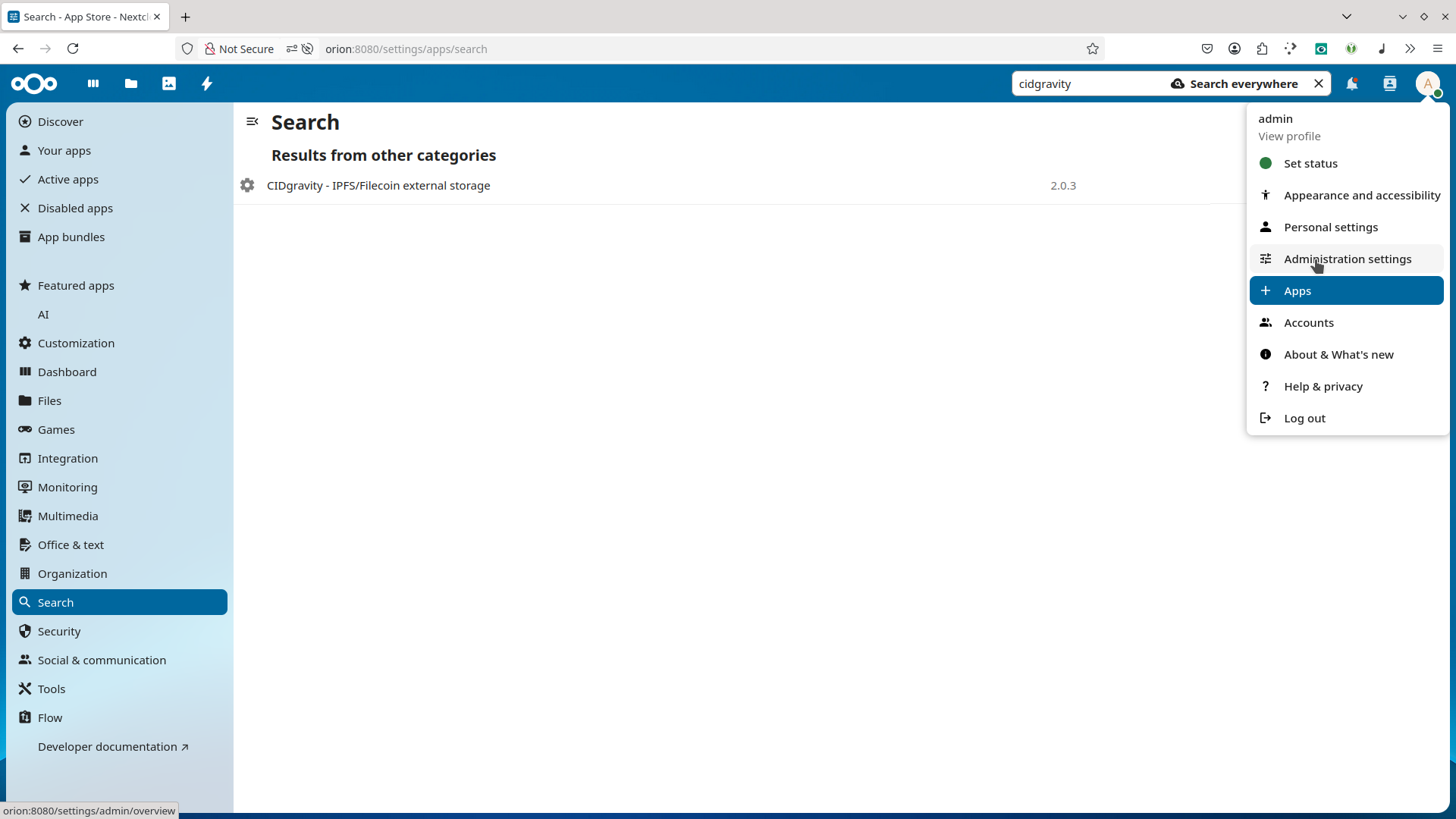Open Appearance and accessibility settings

click(1347, 195)
